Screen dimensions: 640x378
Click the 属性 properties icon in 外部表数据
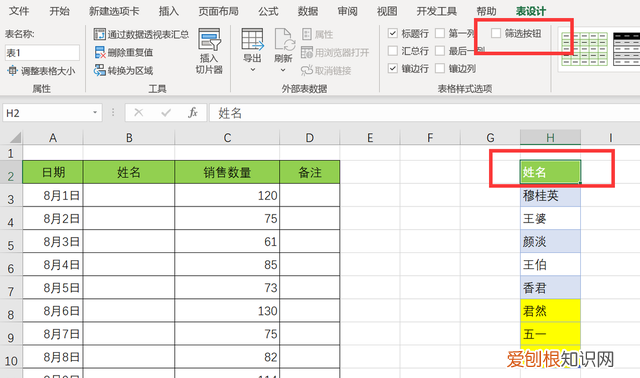(x=307, y=34)
